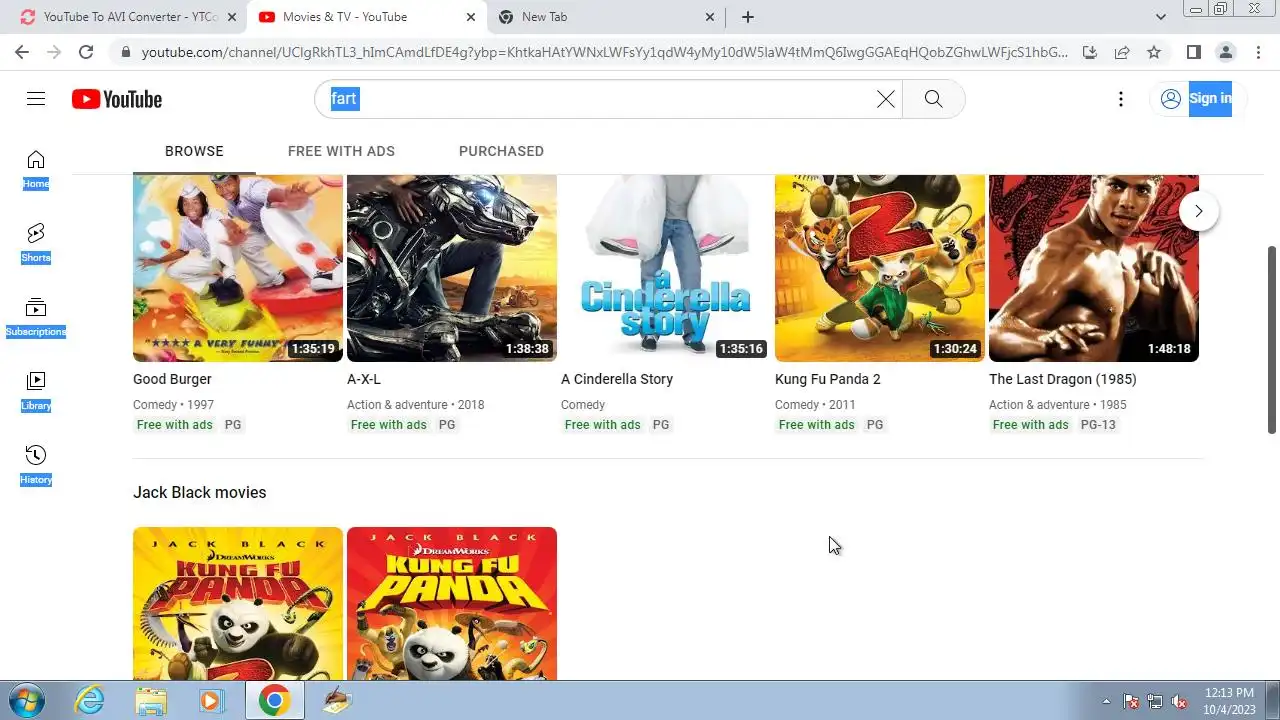The height and width of the screenshot is (720, 1280).
Task: Toggle the Chrome side panel
Action: coord(1193,52)
